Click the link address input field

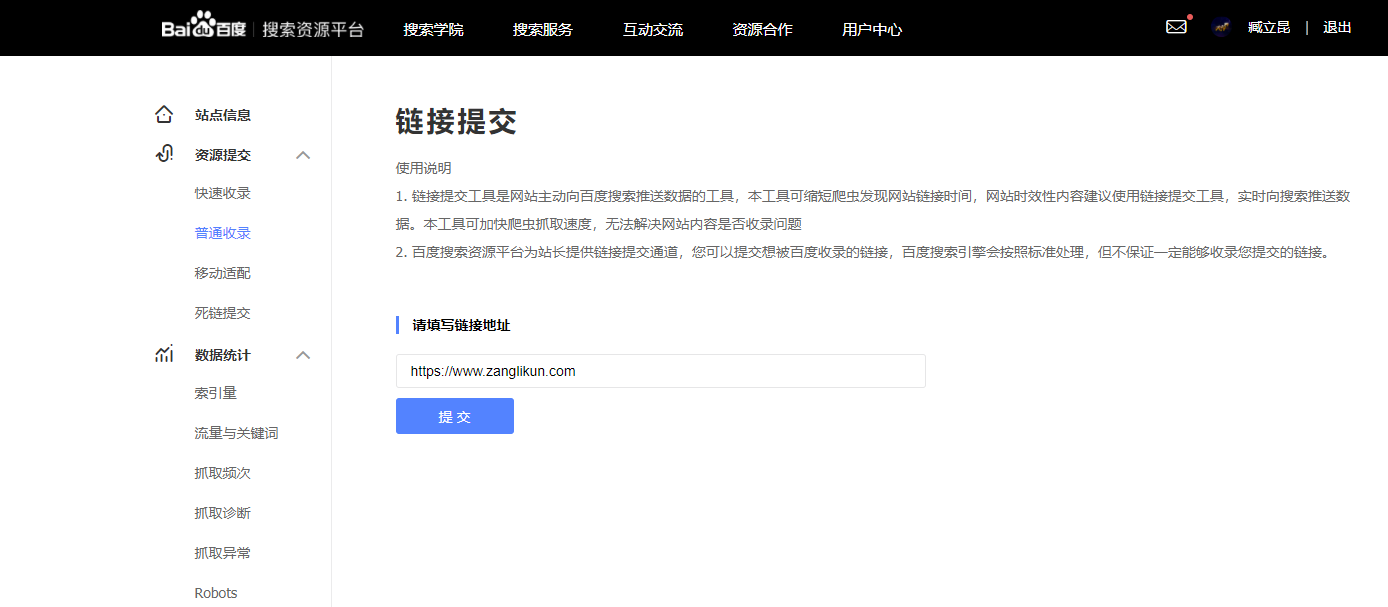(x=660, y=371)
